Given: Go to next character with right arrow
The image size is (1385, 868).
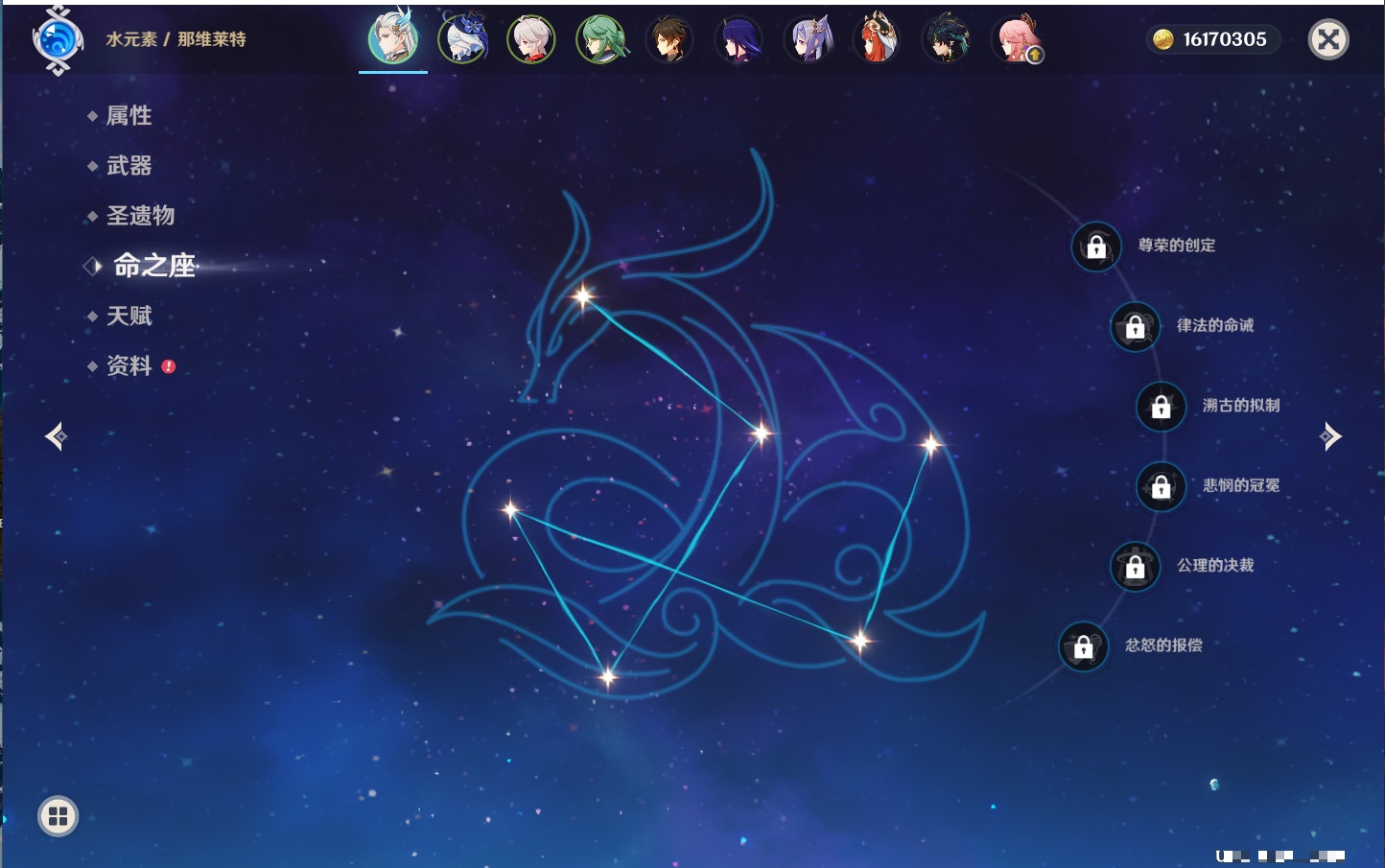Looking at the screenshot, I should (x=1330, y=436).
